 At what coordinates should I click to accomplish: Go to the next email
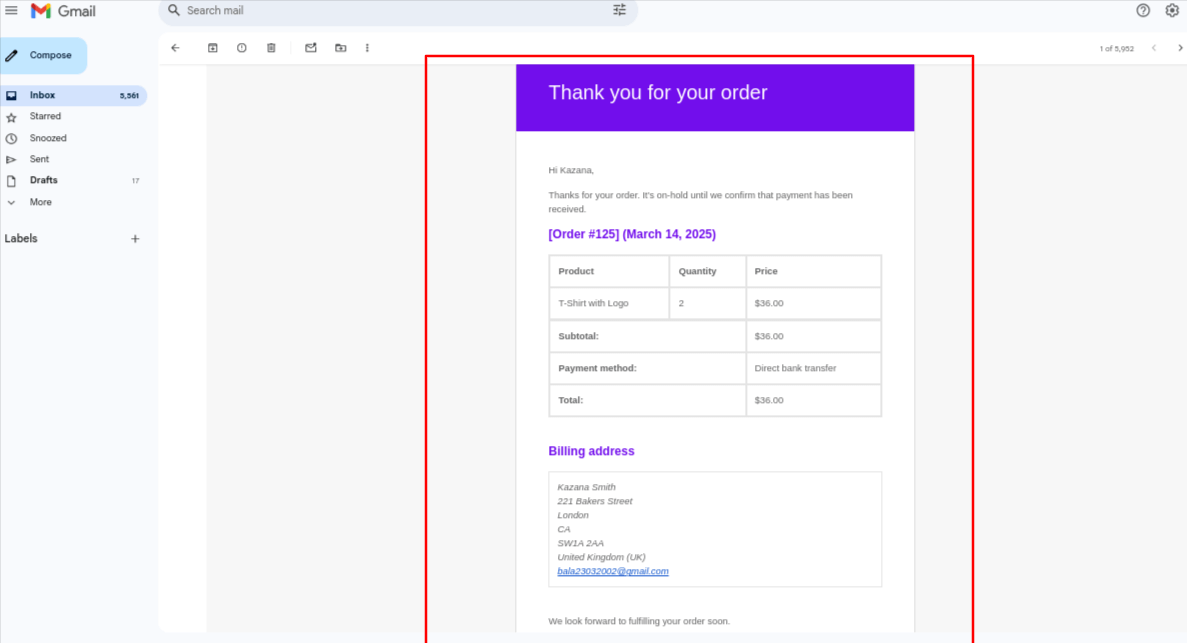[x=1180, y=47]
